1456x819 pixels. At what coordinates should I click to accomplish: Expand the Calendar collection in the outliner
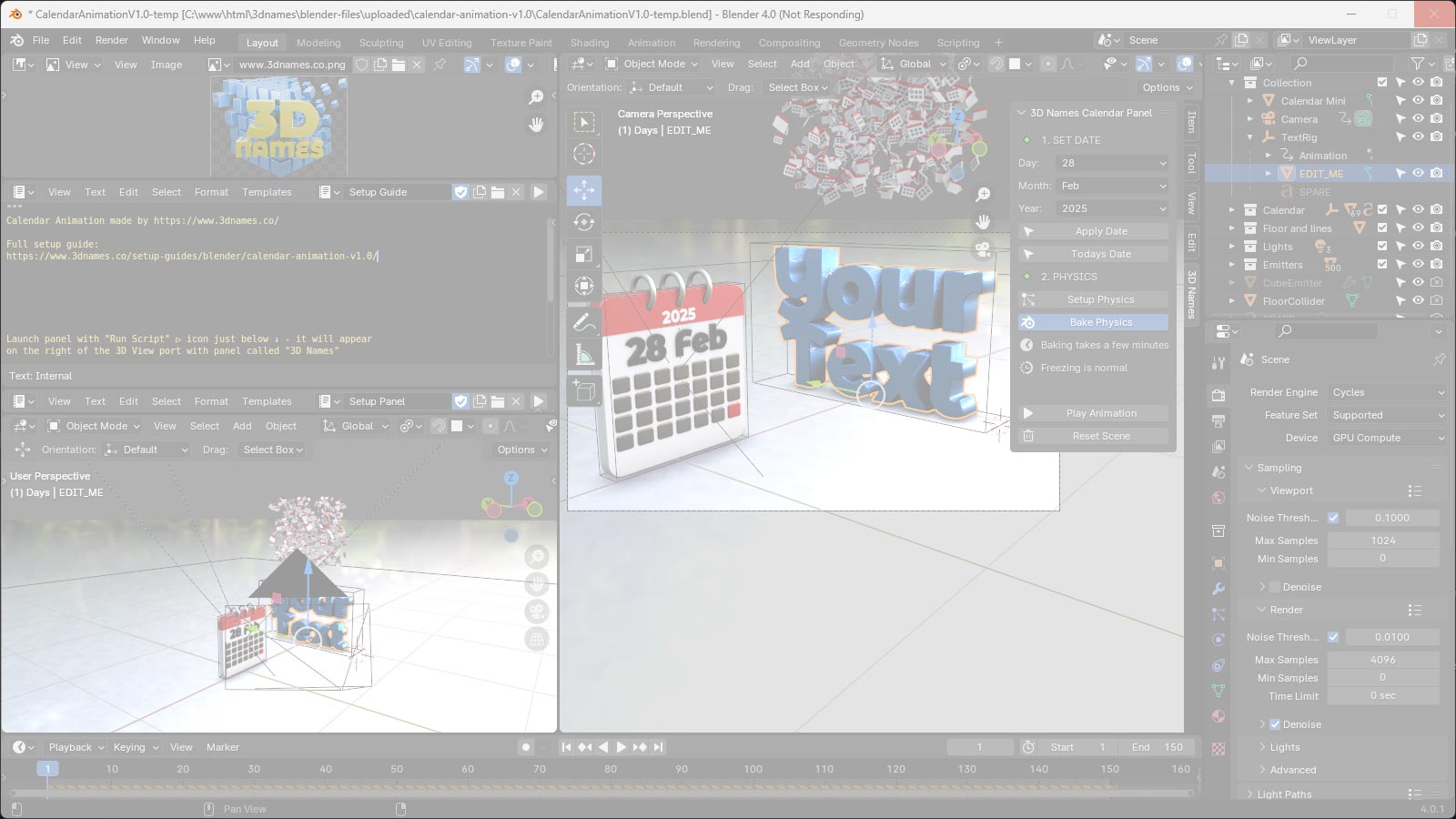1230,210
